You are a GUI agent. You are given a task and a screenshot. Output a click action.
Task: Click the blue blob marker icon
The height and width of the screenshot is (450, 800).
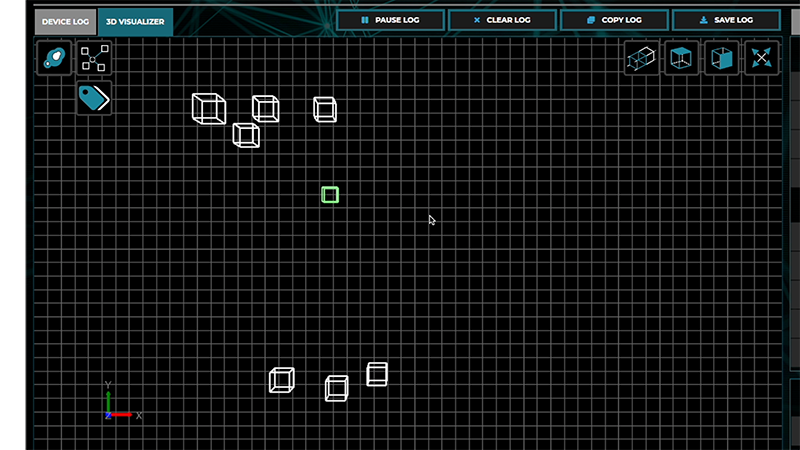(54, 59)
